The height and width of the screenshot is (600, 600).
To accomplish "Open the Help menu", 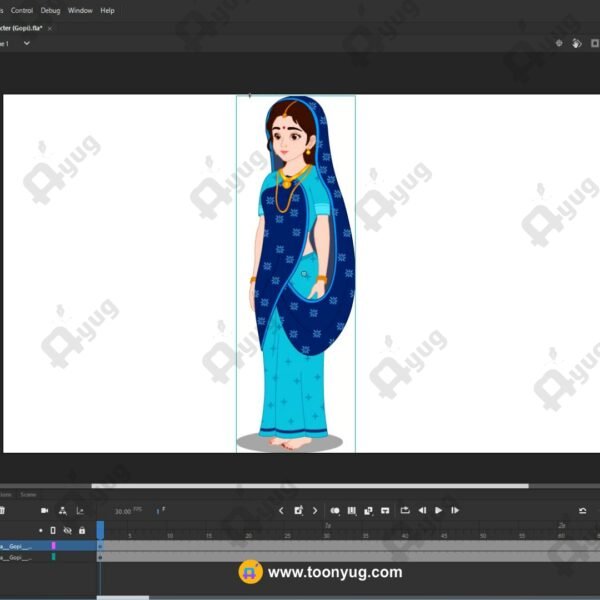I will [107, 10].
